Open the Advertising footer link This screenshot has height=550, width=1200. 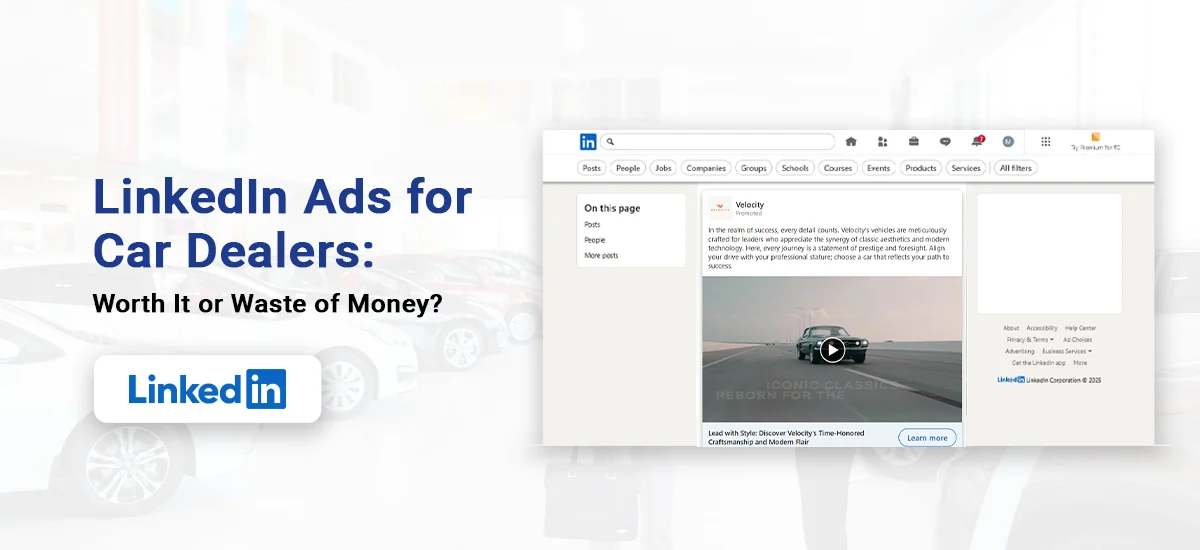click(x=1020, y=352)
